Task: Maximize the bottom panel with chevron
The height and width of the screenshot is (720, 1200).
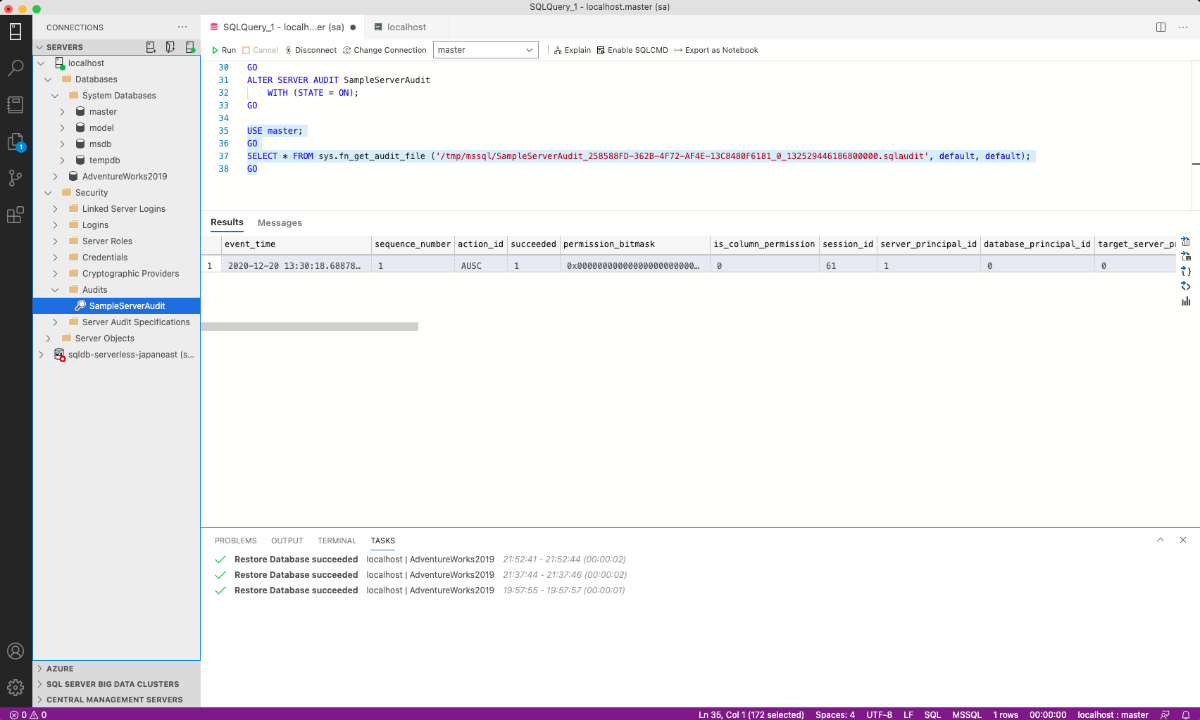Action: [x=1161, y=540]
